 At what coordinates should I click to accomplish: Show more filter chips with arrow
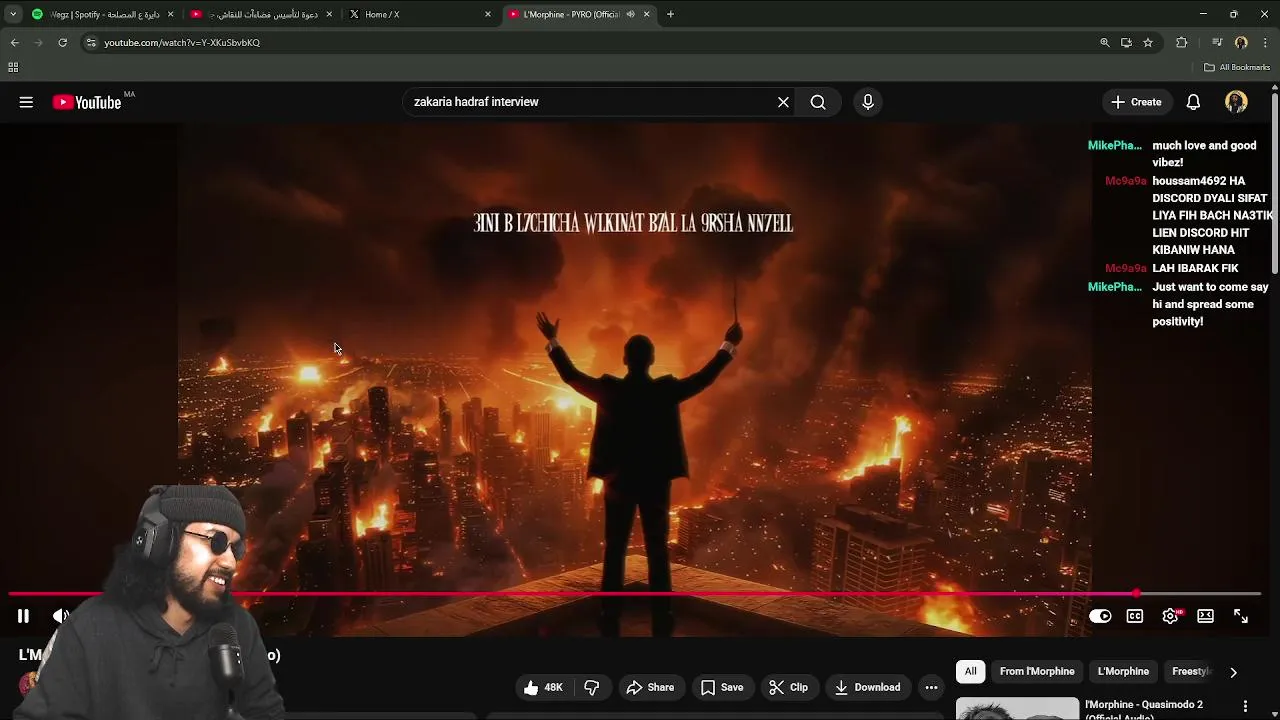[x=1233, y=672]
